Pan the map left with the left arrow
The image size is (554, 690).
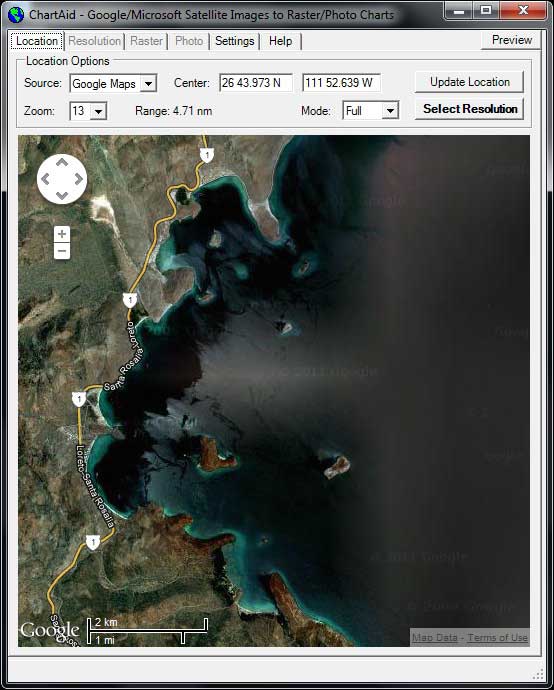click(x=45, y=179)
